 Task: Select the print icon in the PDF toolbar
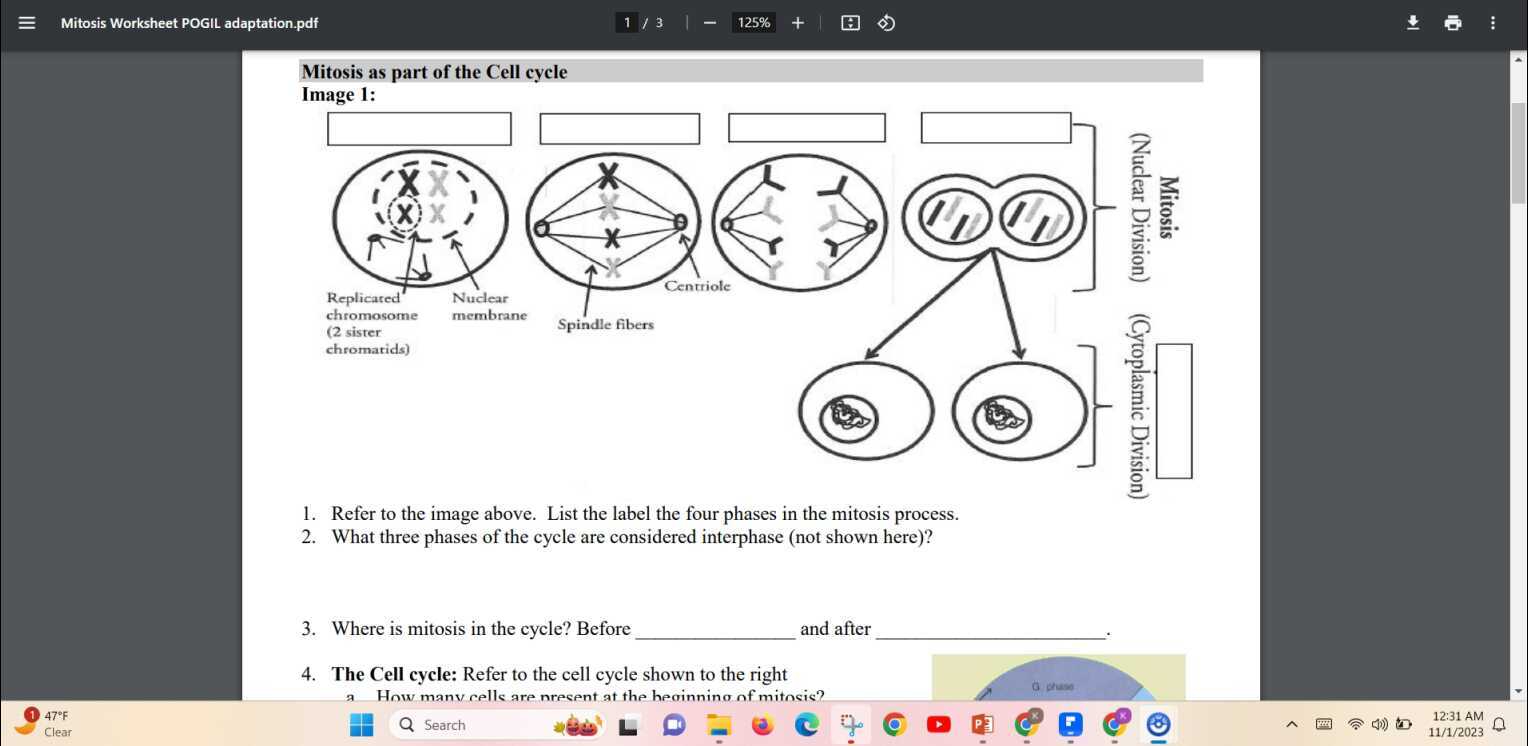[x=1452, y=22]
